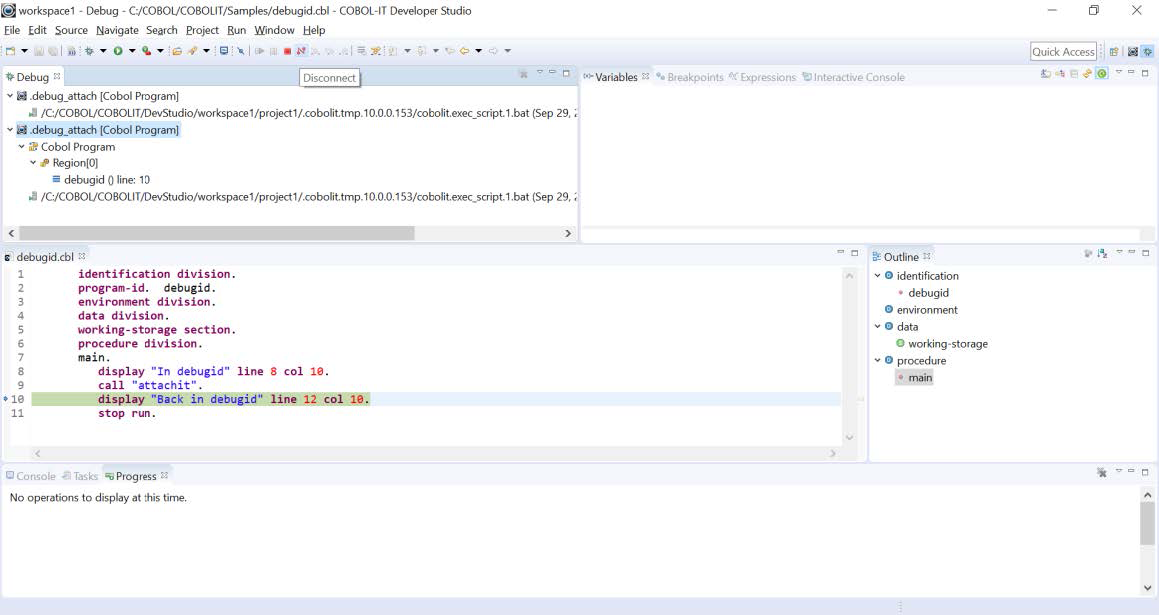The image size is (1159, 615).
Task: Collapse the procedure node in Outline view
Action: pos(879,360)
